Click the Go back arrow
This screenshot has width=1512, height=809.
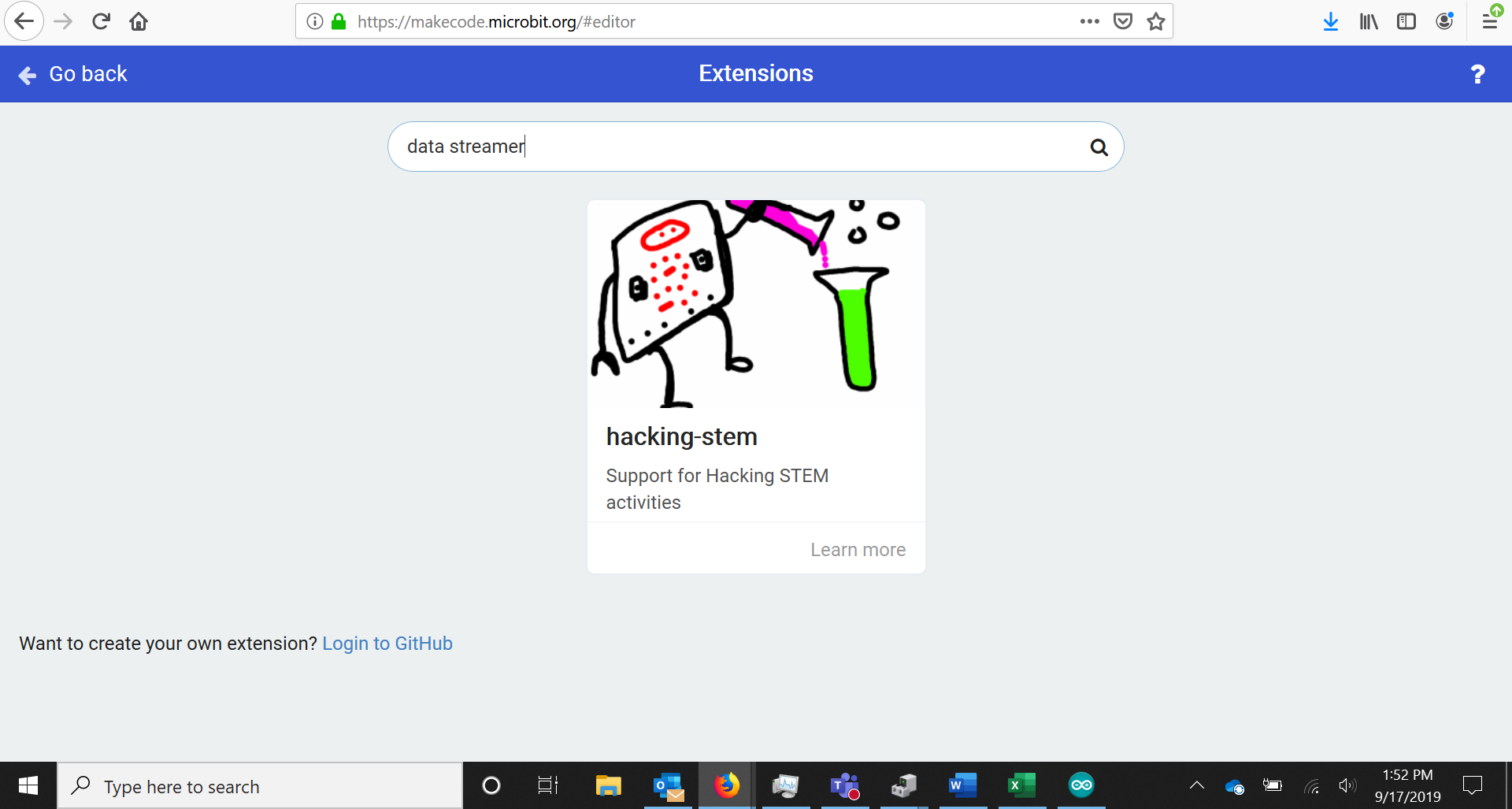point(28,75)
